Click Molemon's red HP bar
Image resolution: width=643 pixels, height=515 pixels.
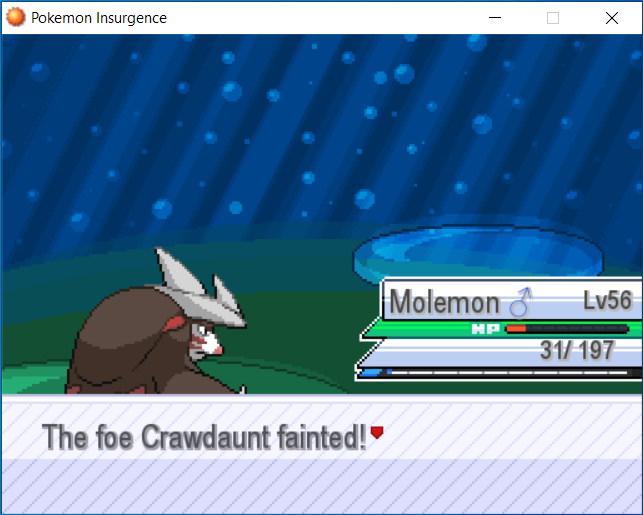[x=568, y=328]
